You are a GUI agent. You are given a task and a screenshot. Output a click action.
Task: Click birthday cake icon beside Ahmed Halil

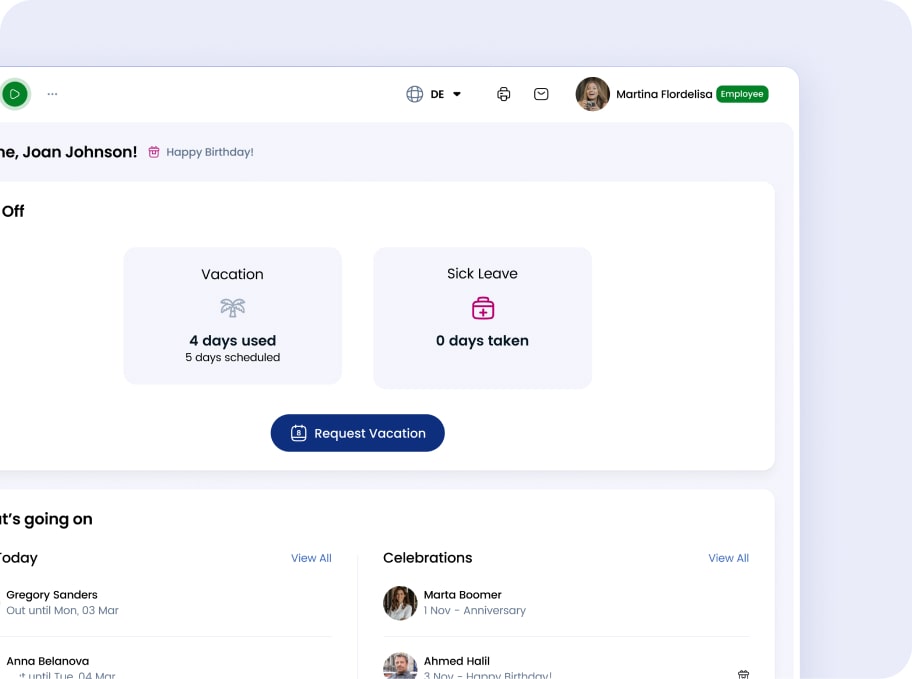click(x=743, y=673)
